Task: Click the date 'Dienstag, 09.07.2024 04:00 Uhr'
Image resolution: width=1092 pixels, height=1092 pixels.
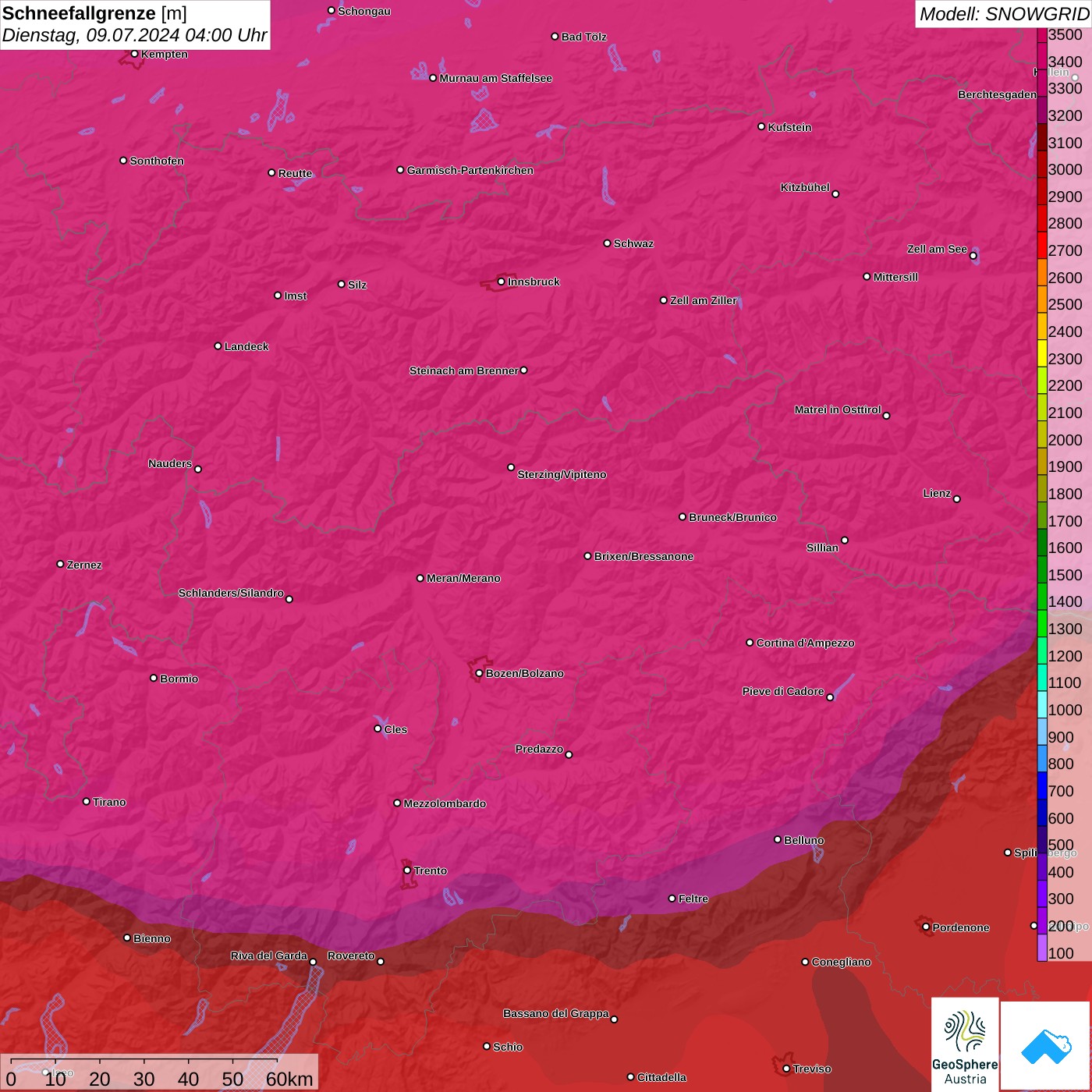Action: coord(134,35)
